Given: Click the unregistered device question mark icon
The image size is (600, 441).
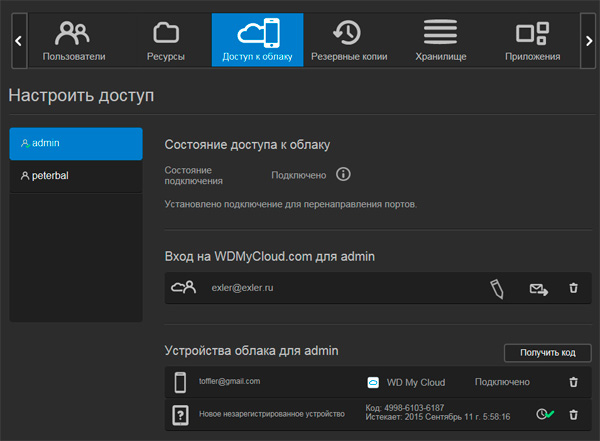Looking at the screenshot, I should (x=181, y=415).
